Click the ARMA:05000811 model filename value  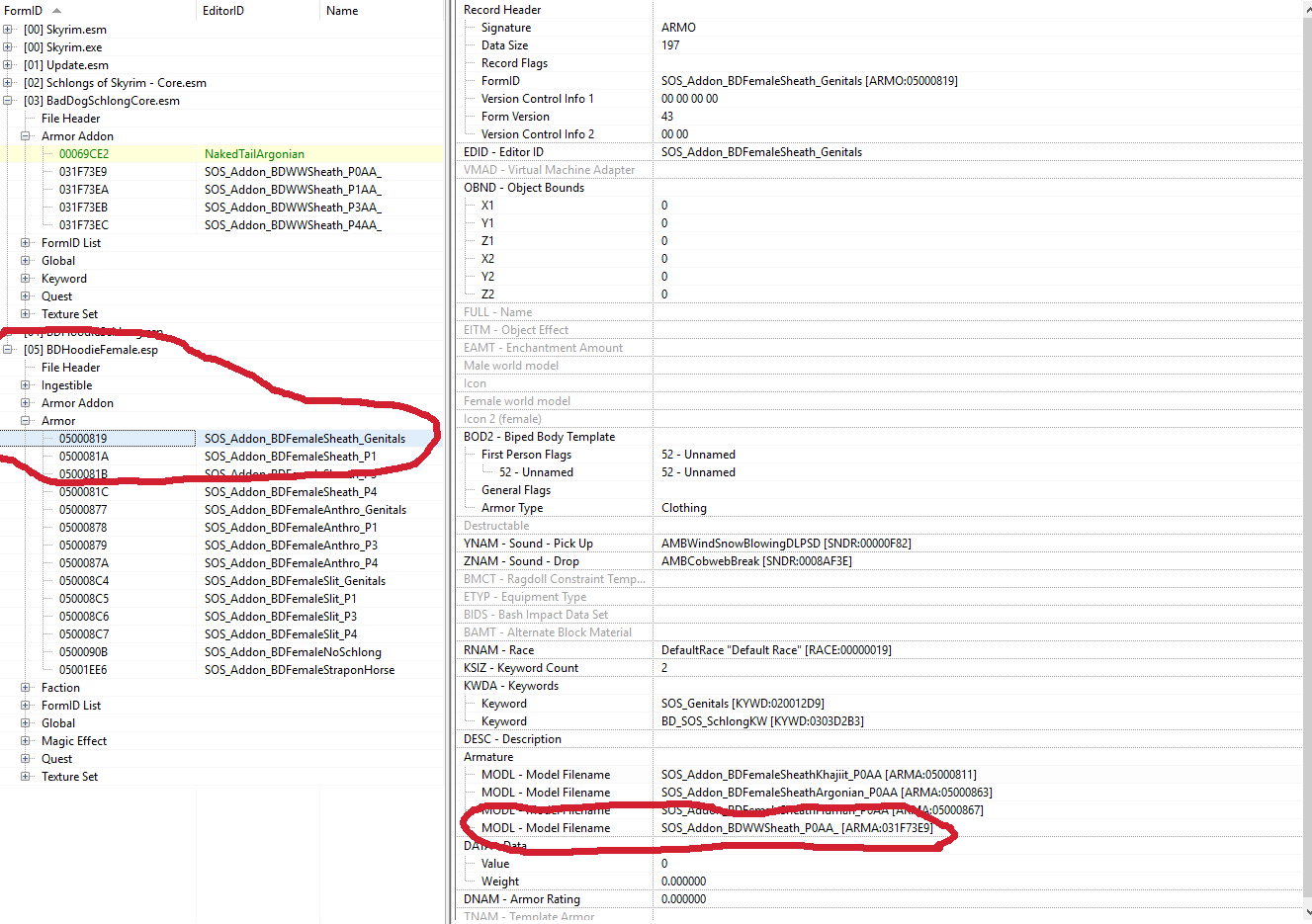click(819, 775)
